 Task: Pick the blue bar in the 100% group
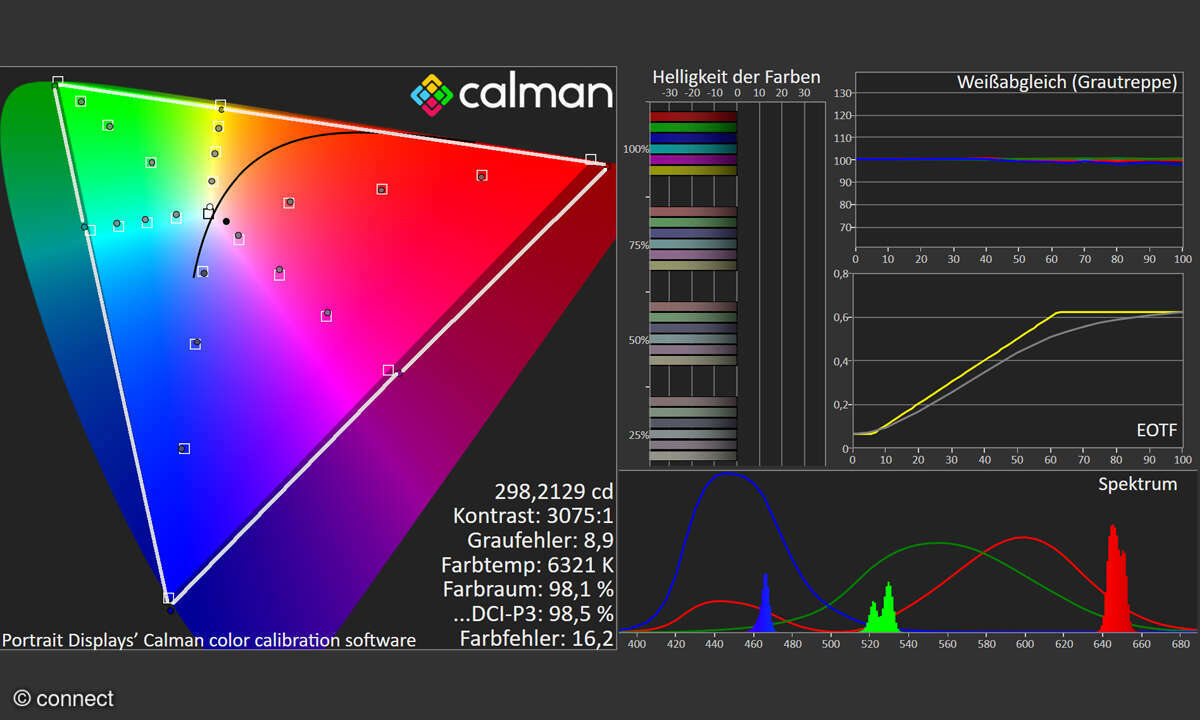[693, 138]
